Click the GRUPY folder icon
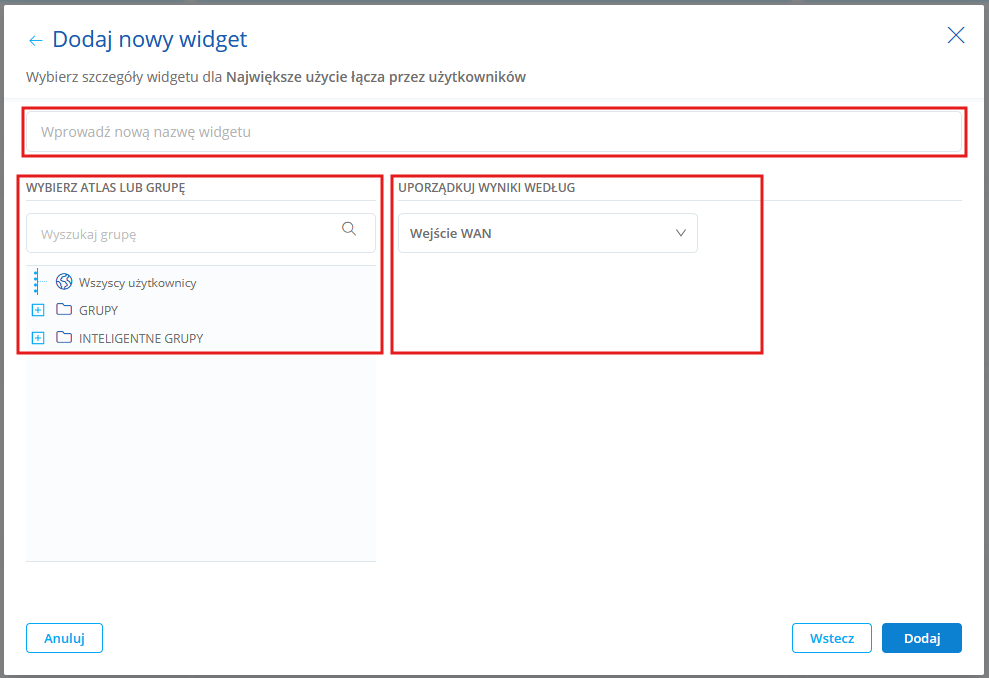The width and height of the screenshot is (989, 678). (x=64, y=309)
